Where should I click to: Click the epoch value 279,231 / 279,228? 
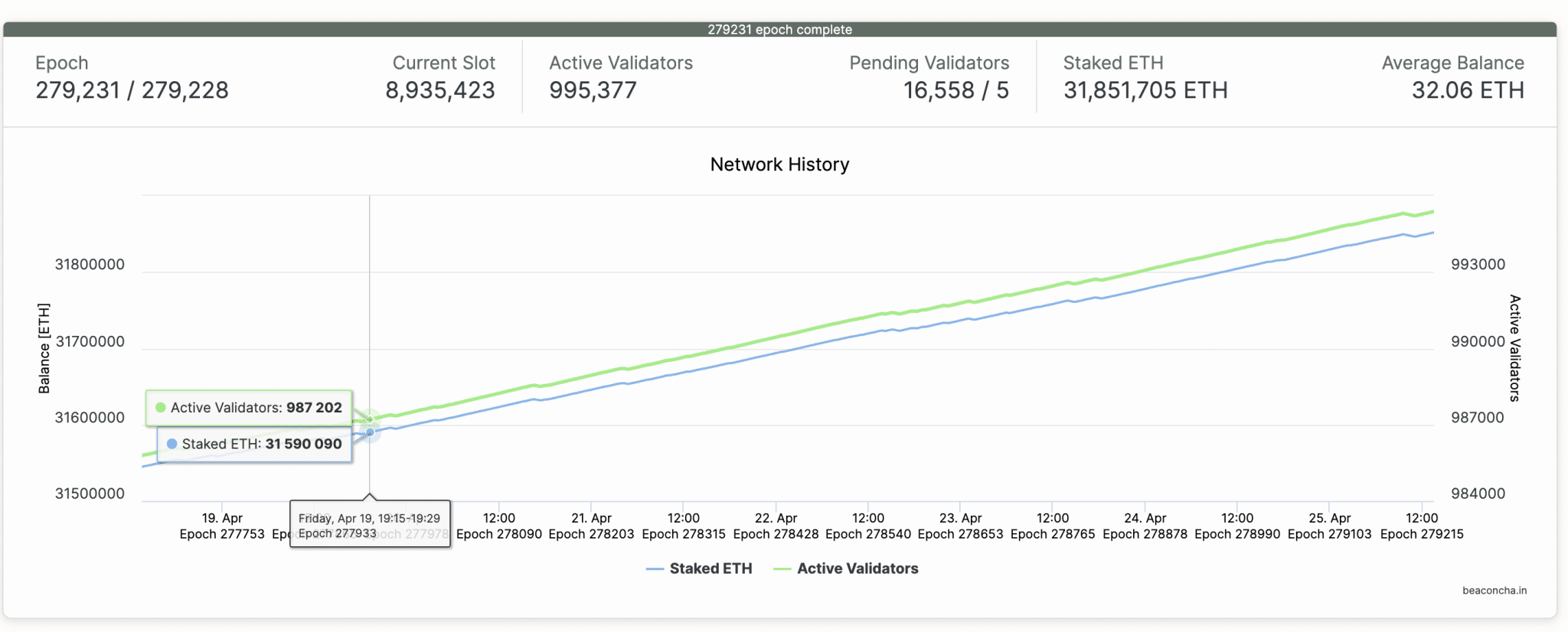click(132, 90)
